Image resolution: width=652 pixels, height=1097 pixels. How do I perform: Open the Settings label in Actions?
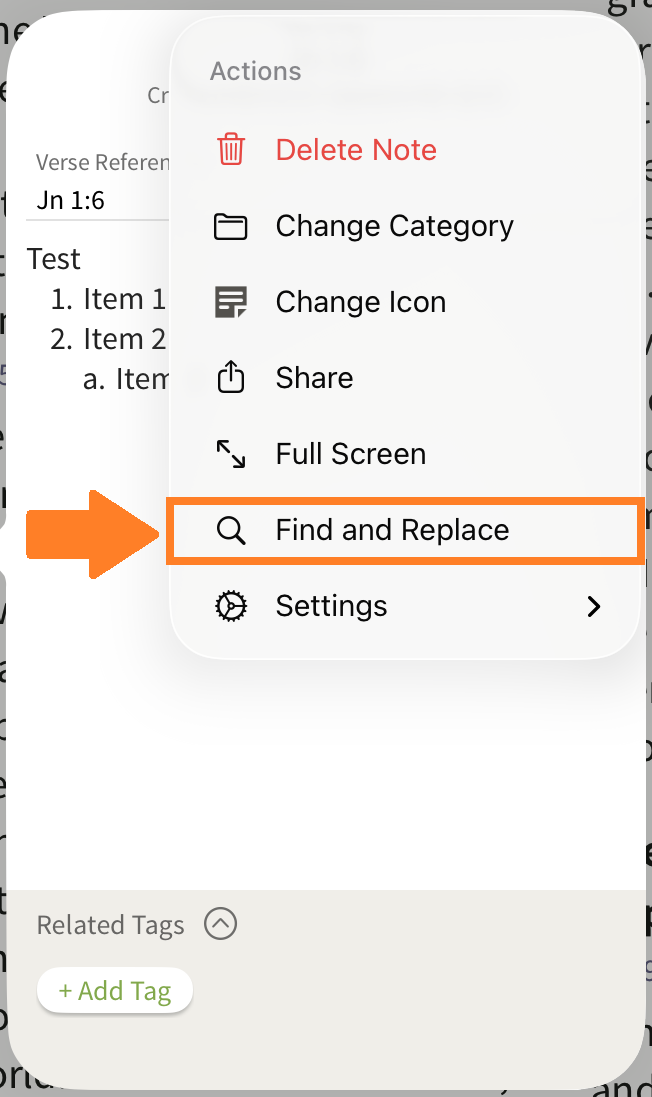pyautogui.click(x=331, y=606)
